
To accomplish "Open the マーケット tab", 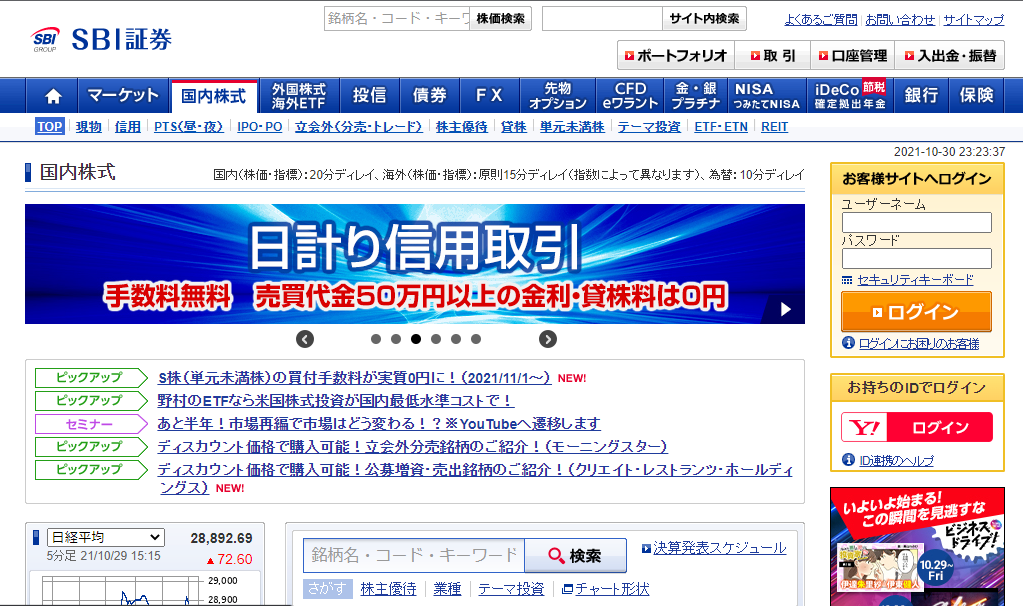I will click(123, 96).
